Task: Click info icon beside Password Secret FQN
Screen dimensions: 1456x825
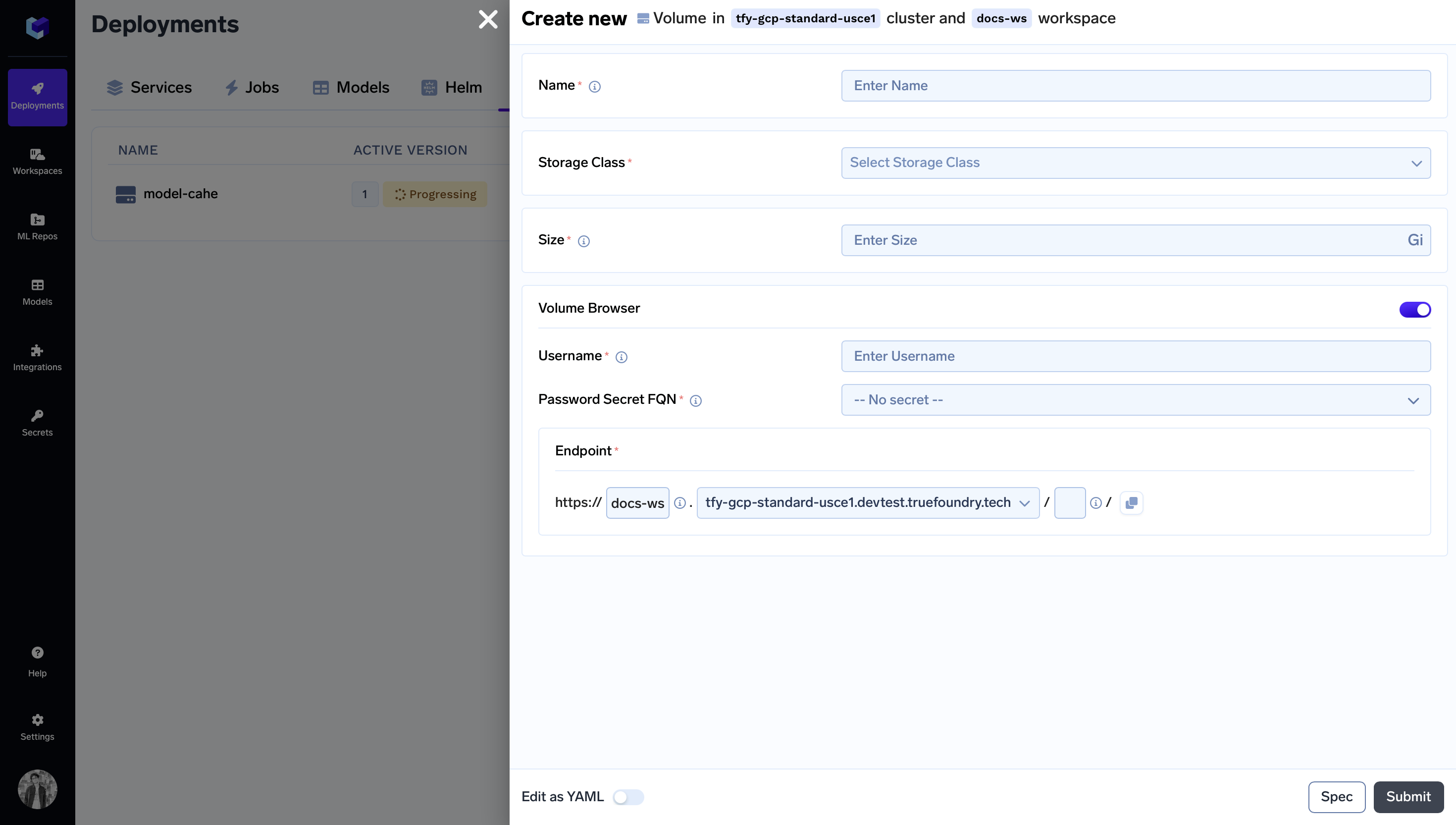Action: point(695,400)
